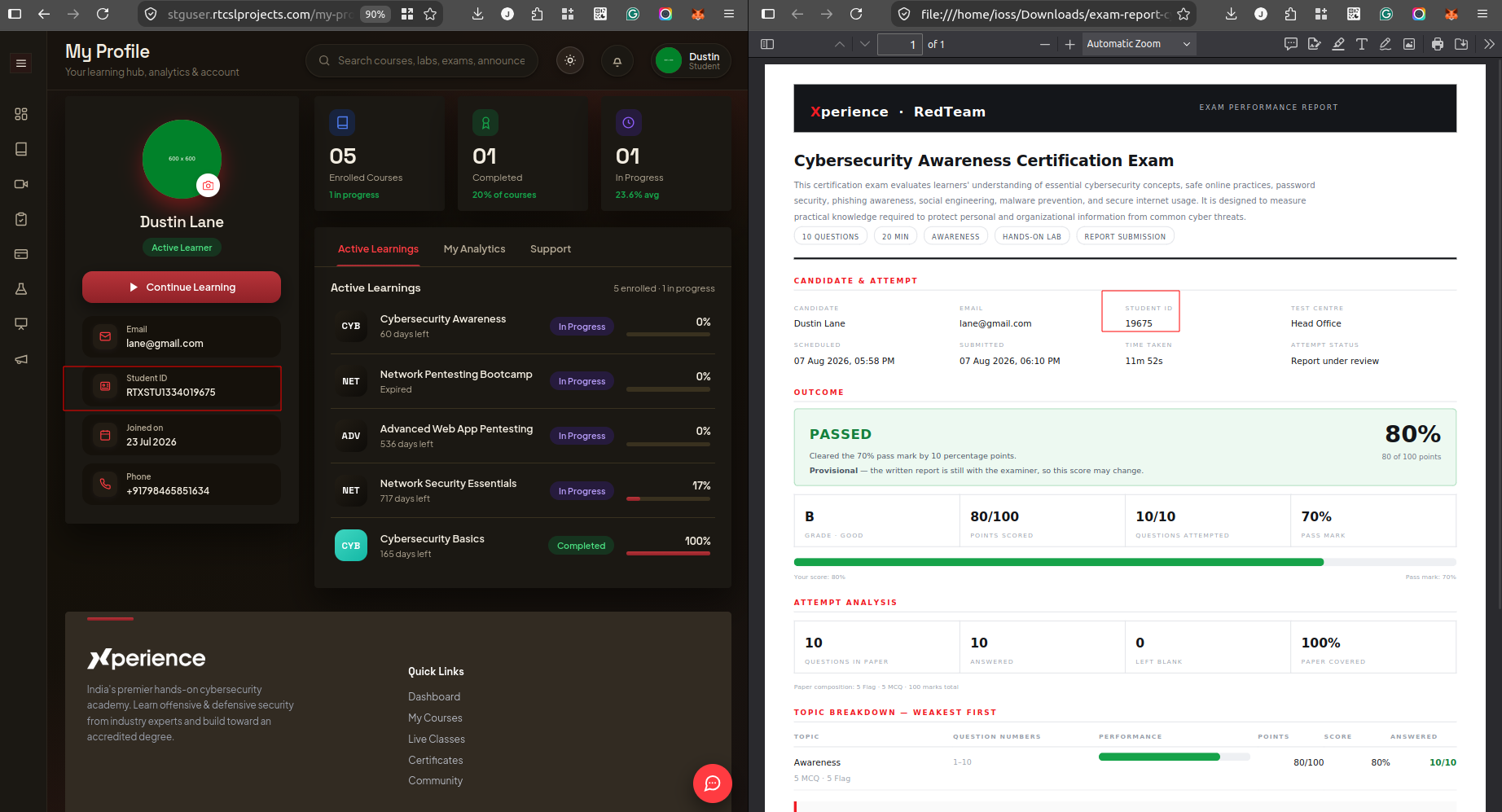Zoom out in the PDF viewer
This screenshot has height=812, width=1502.
pyautogui.click(x=1045, y=45)
